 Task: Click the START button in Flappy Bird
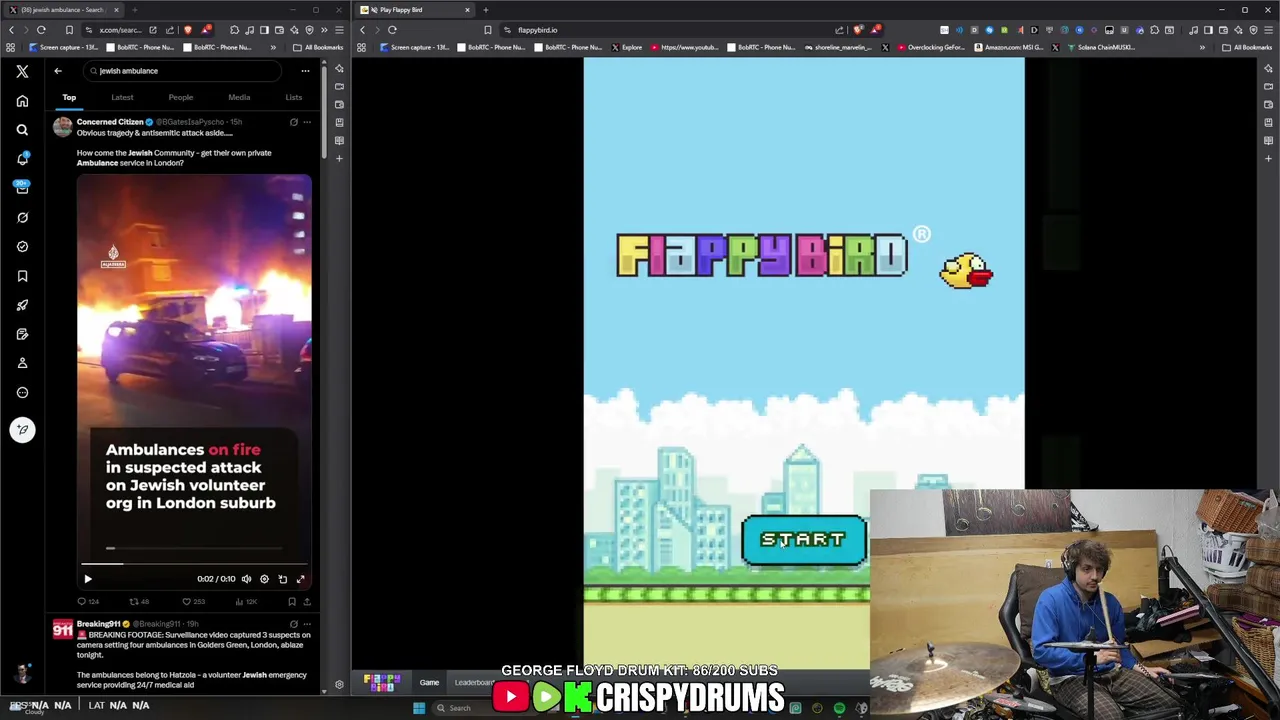click(804, 540)
